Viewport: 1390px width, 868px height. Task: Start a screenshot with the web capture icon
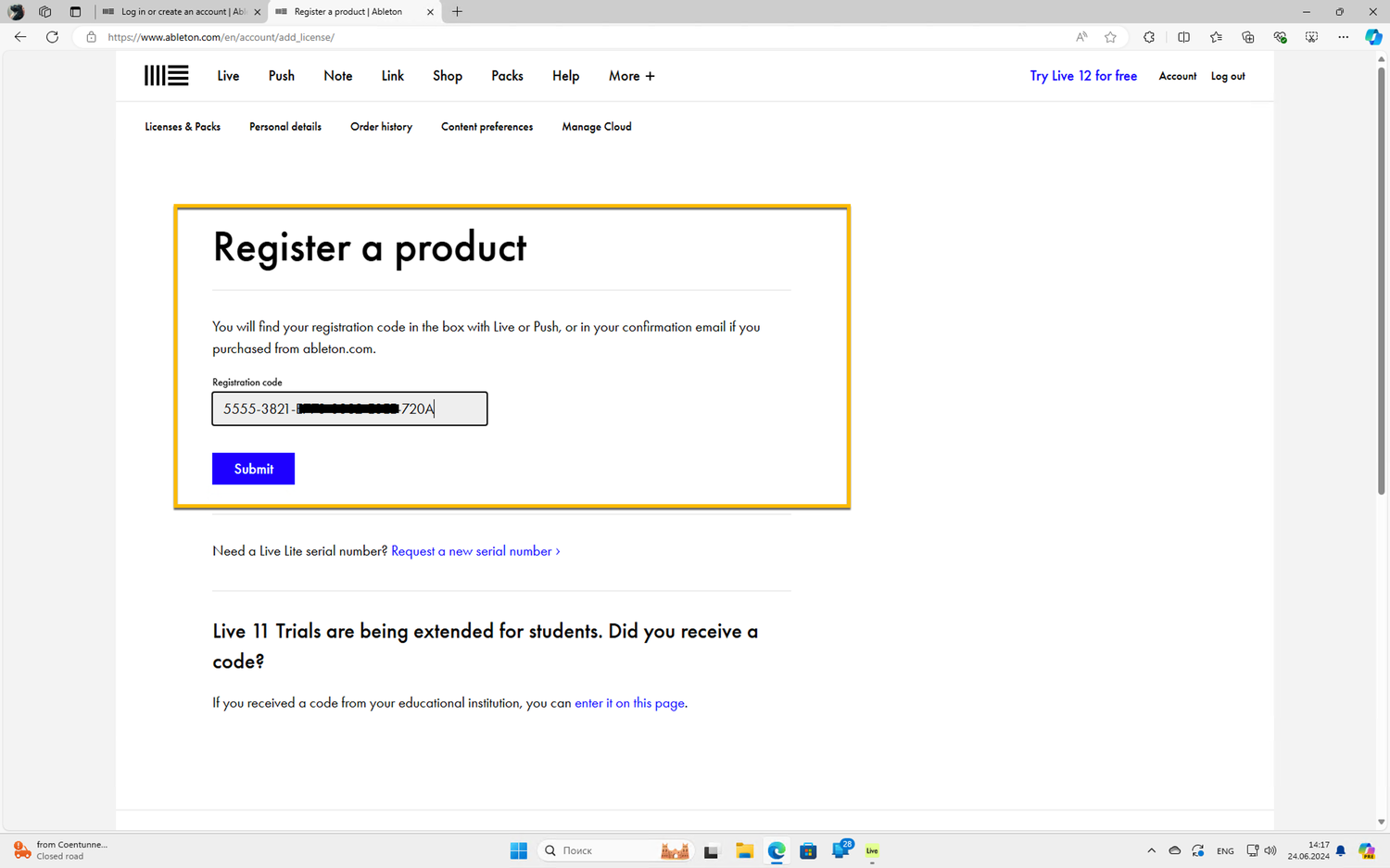1311,37
